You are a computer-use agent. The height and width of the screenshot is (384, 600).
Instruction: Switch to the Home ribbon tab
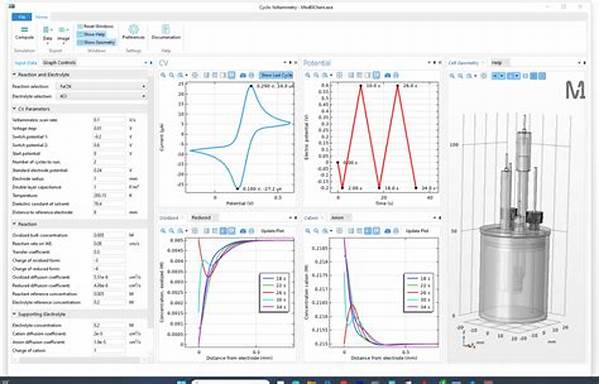pyautogui.click(x=41, y=17)
